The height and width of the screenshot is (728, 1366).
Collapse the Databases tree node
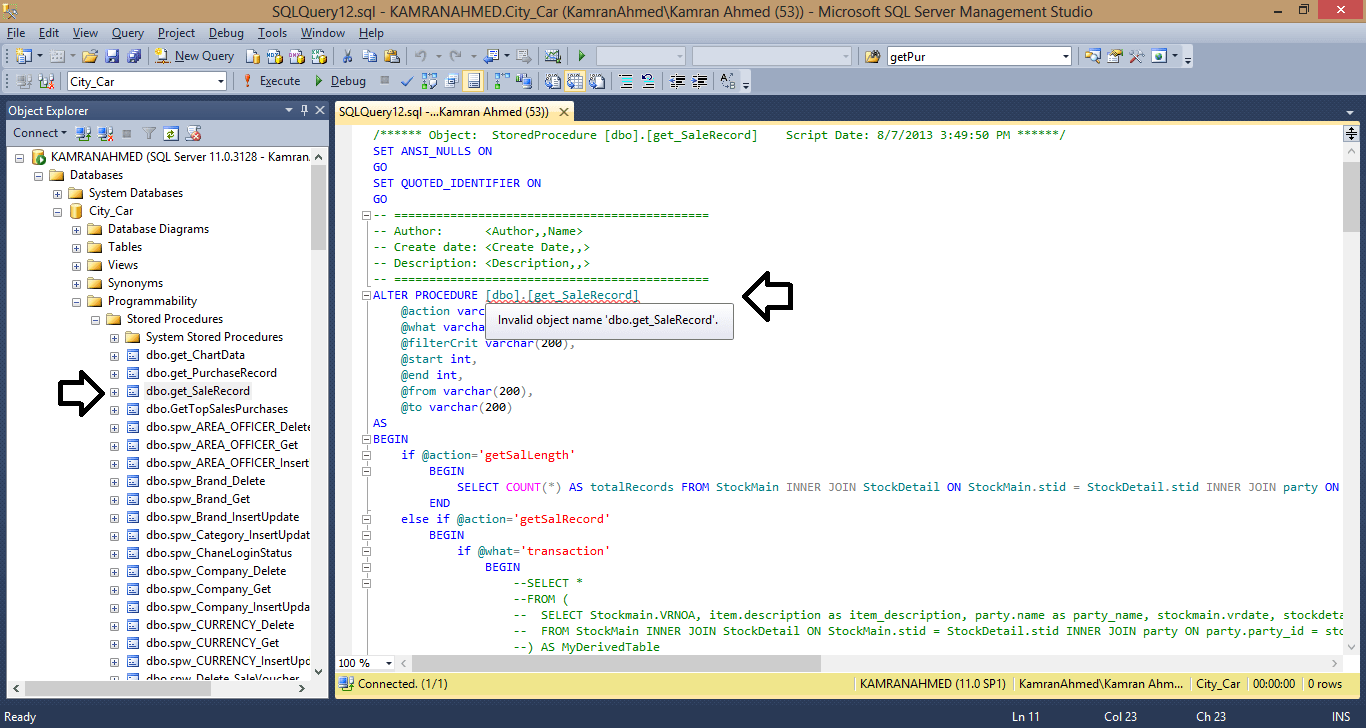click(x=39, y=175)
